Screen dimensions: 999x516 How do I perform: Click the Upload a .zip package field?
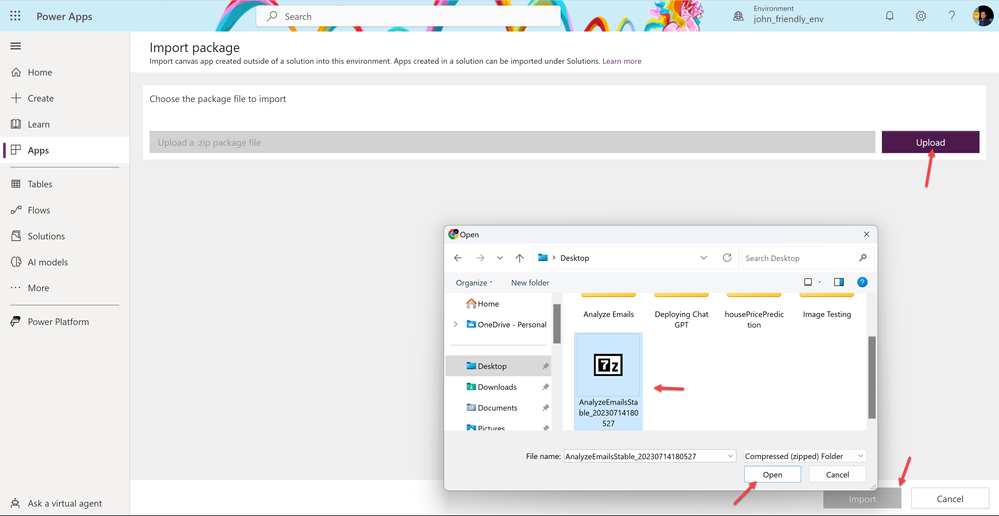[x=512, y=143]
